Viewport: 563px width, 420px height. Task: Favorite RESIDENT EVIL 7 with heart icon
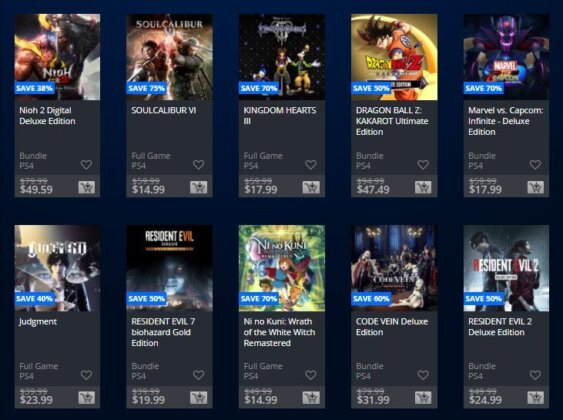[199, 375]
